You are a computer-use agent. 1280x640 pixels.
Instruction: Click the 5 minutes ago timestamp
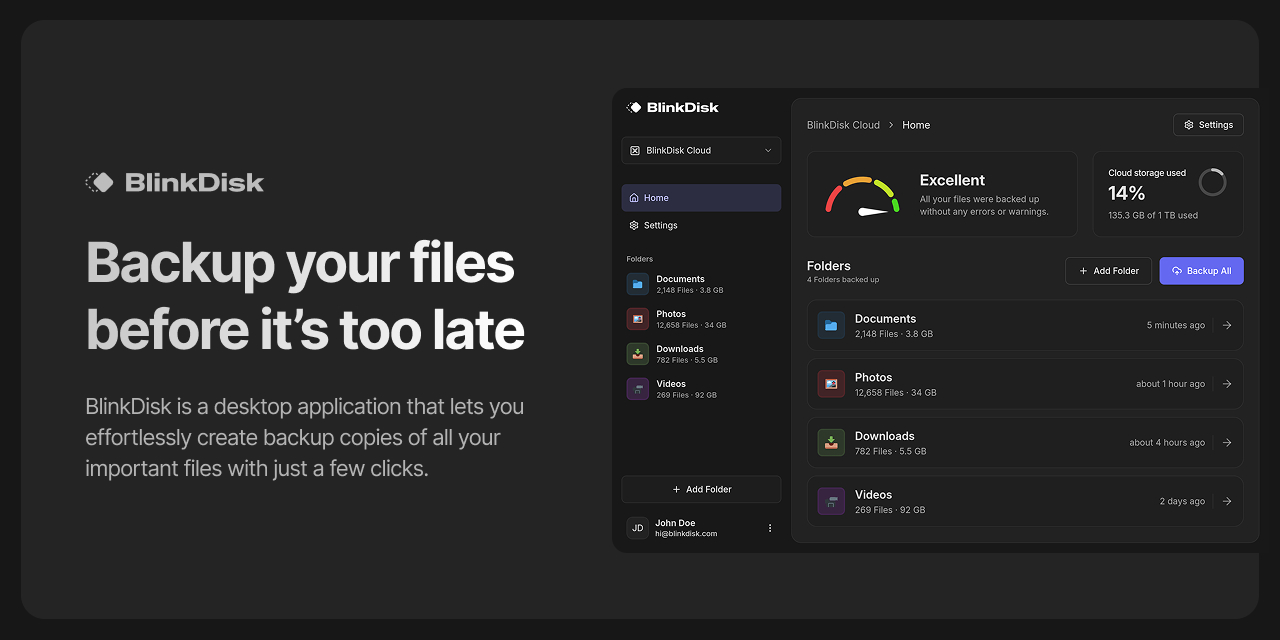tap(1176, 325)
